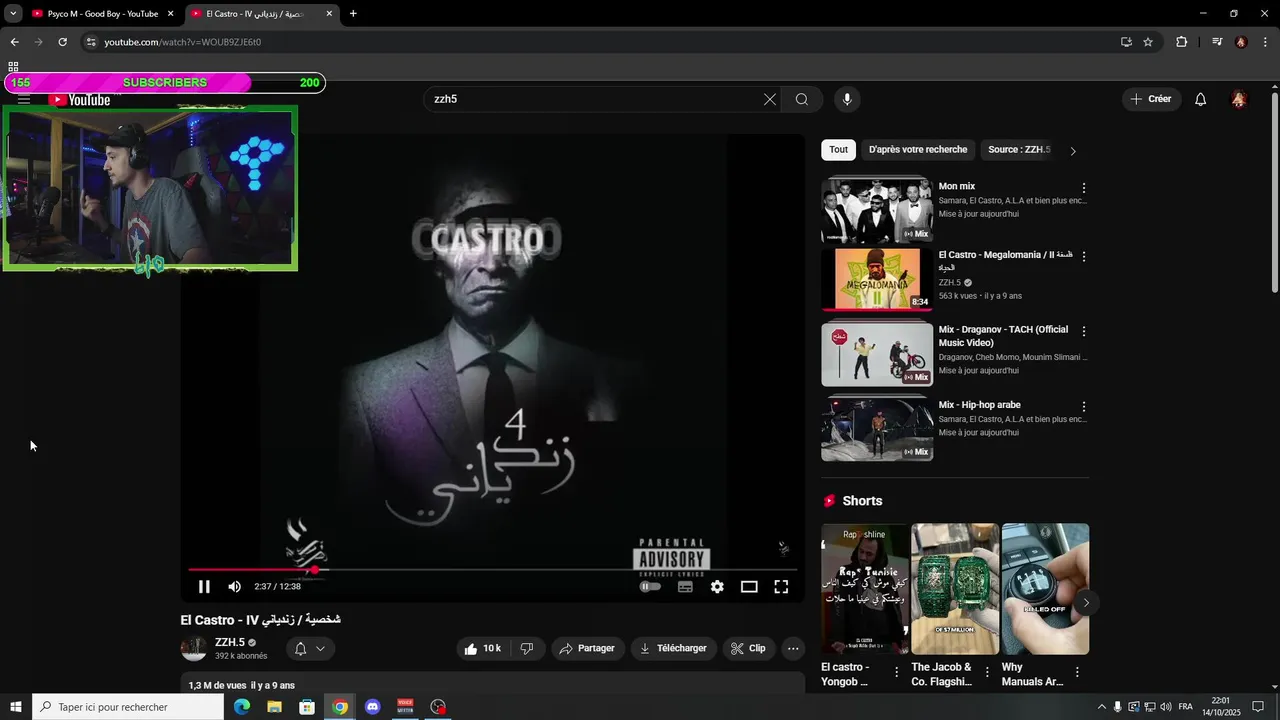Open the YouTube account avatar menu

click(1239, 99)
